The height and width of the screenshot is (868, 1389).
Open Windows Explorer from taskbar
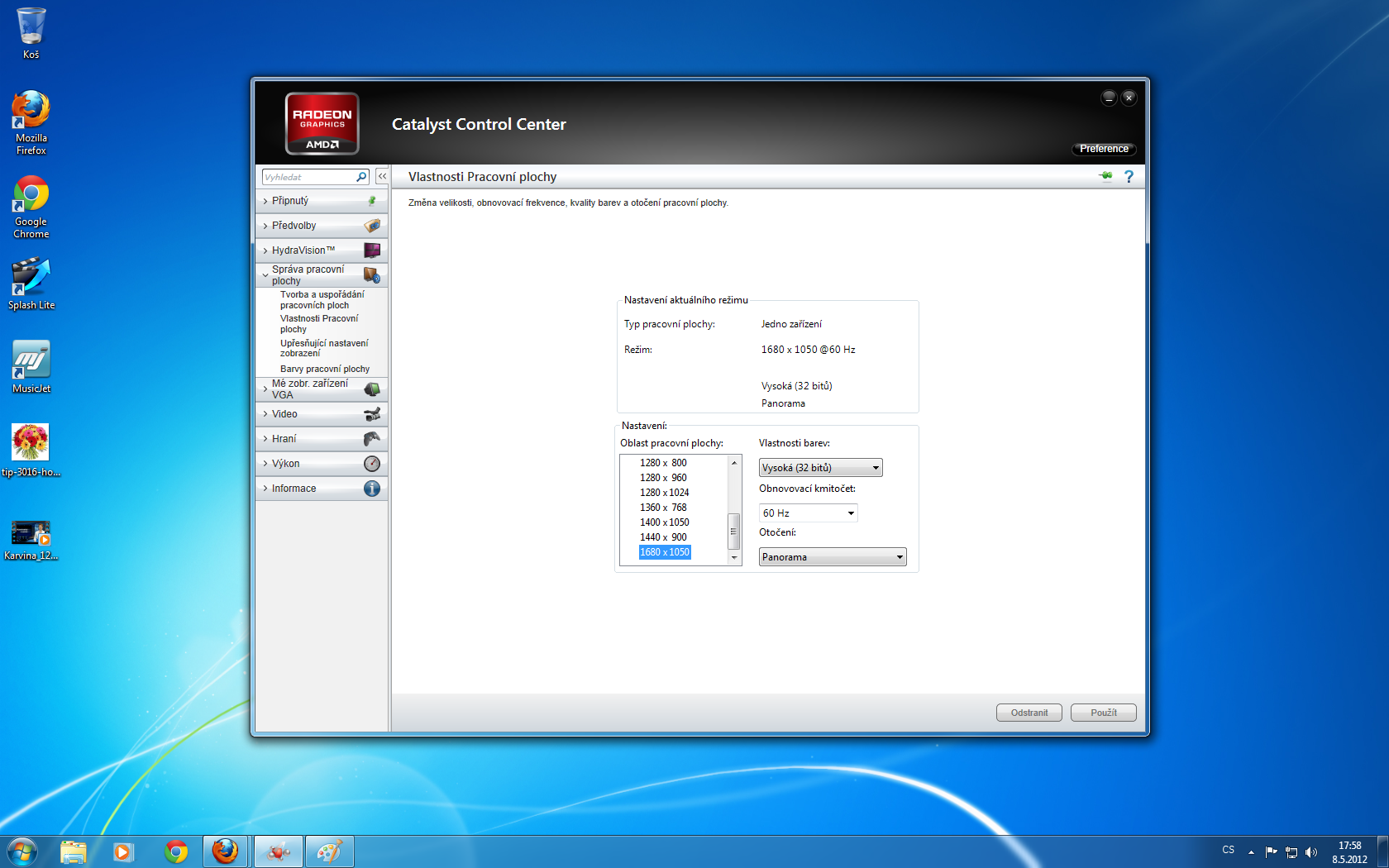pos(74,851)
